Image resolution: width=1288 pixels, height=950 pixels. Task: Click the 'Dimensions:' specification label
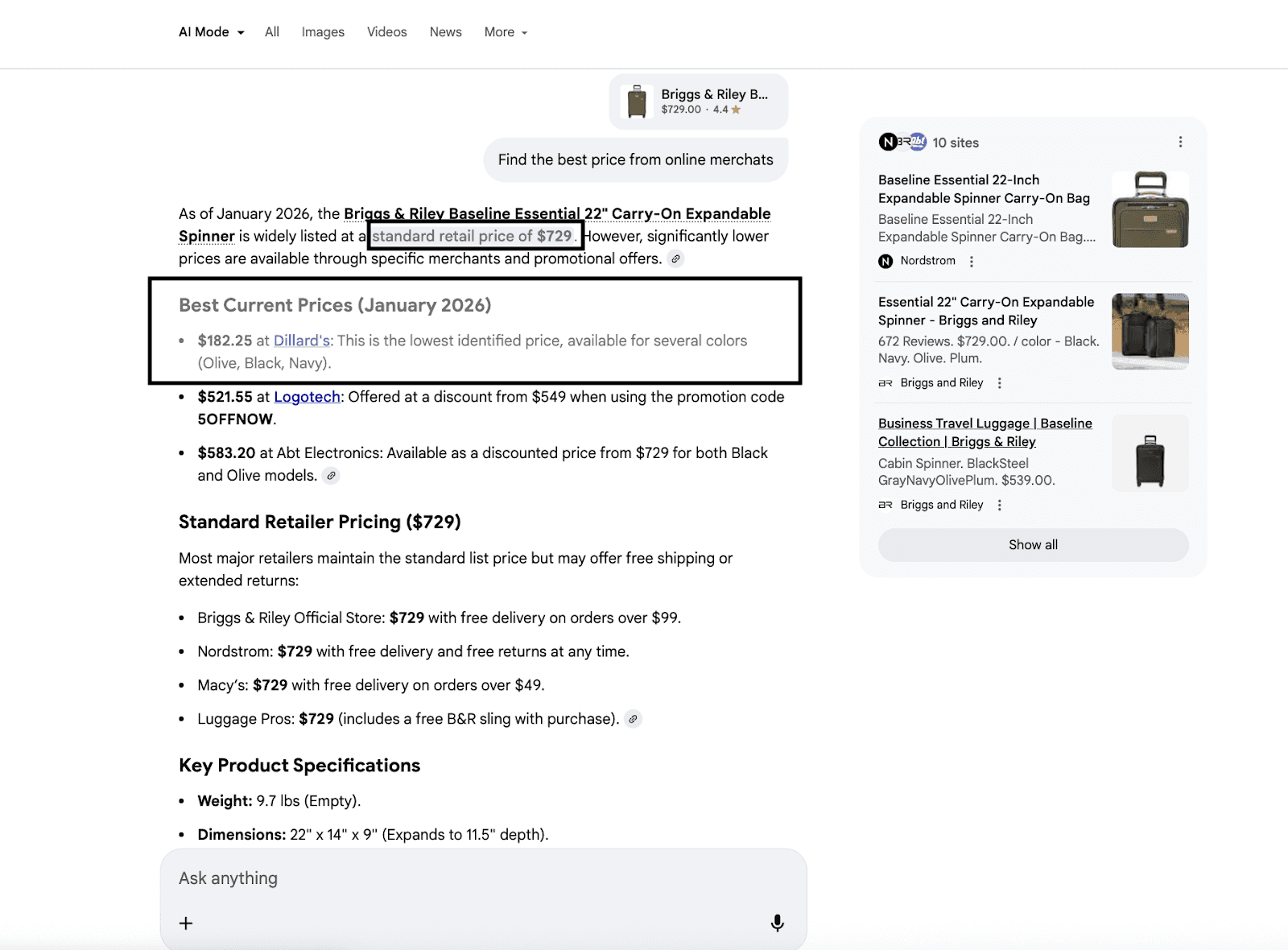(242, 835)
